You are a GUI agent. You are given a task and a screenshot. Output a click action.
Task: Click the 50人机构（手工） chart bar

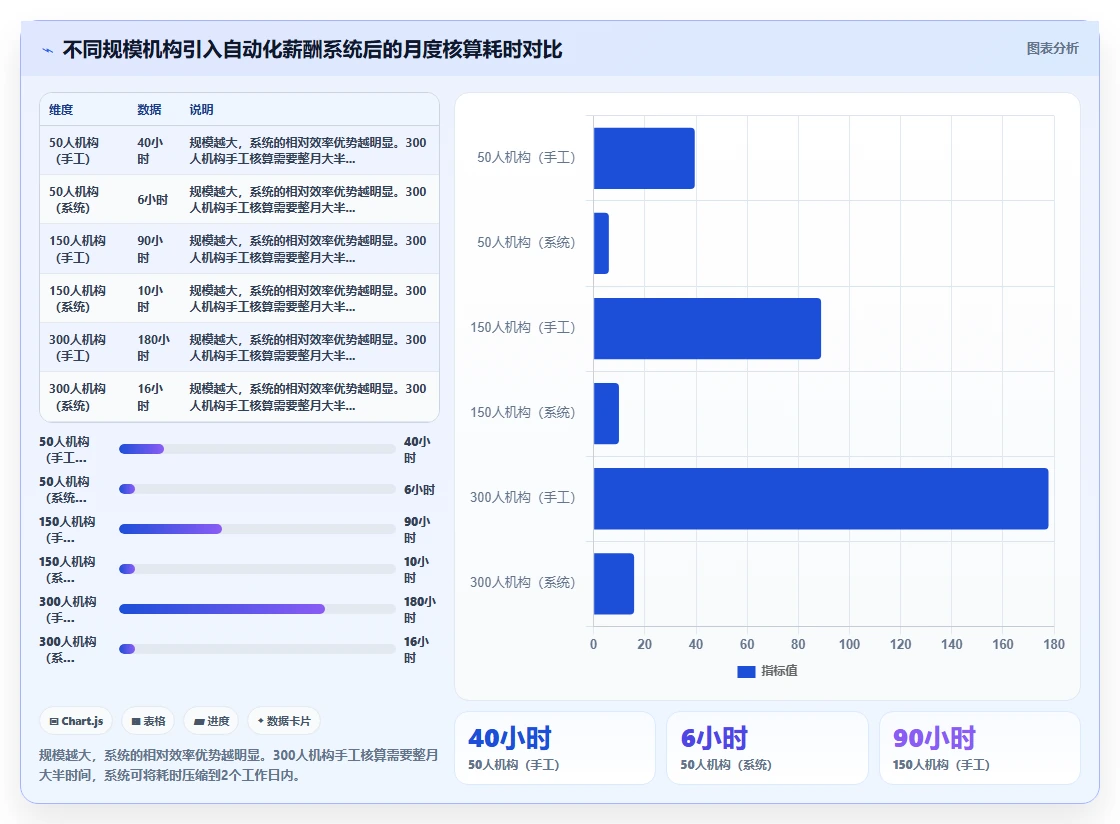(644, 159)
